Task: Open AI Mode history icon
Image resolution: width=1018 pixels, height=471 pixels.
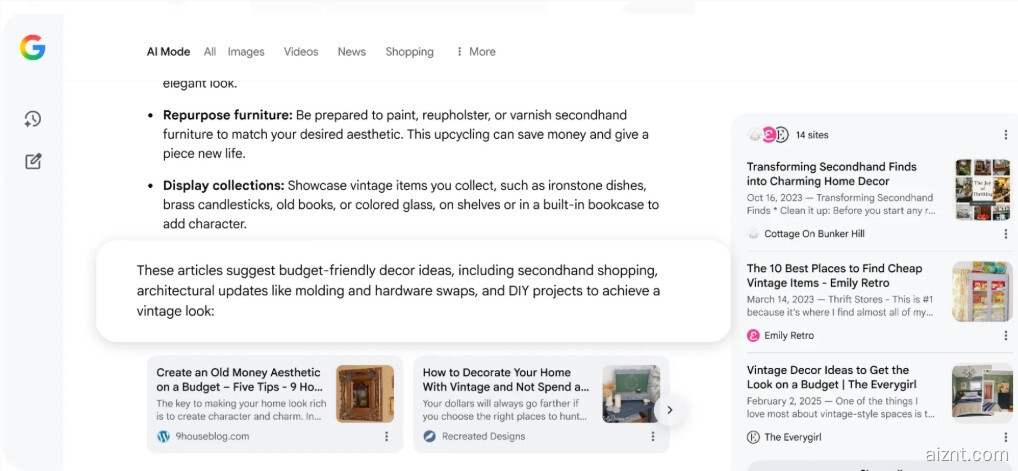Action: pos(33,119)
